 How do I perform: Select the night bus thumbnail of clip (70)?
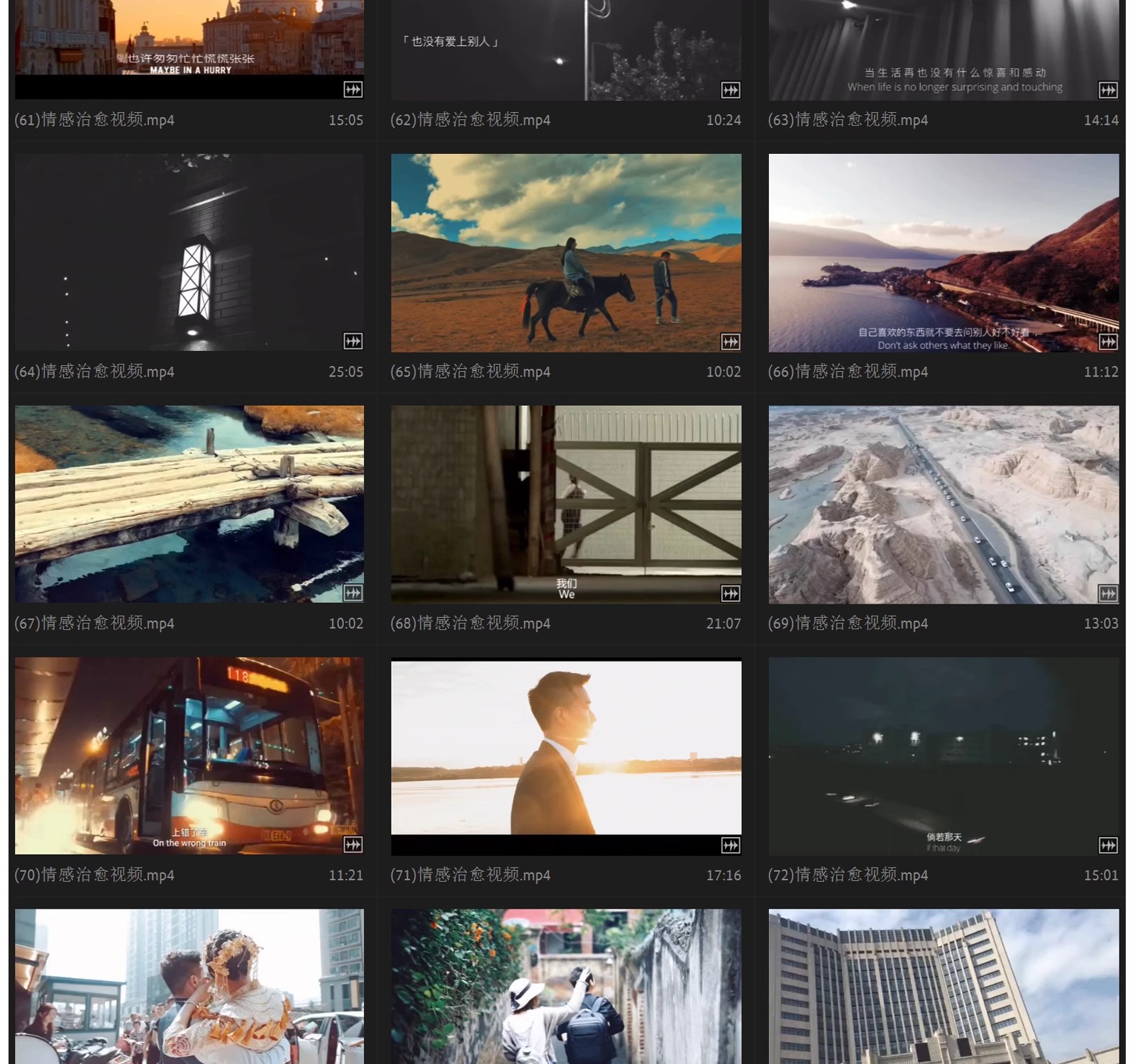click(189, 756)
